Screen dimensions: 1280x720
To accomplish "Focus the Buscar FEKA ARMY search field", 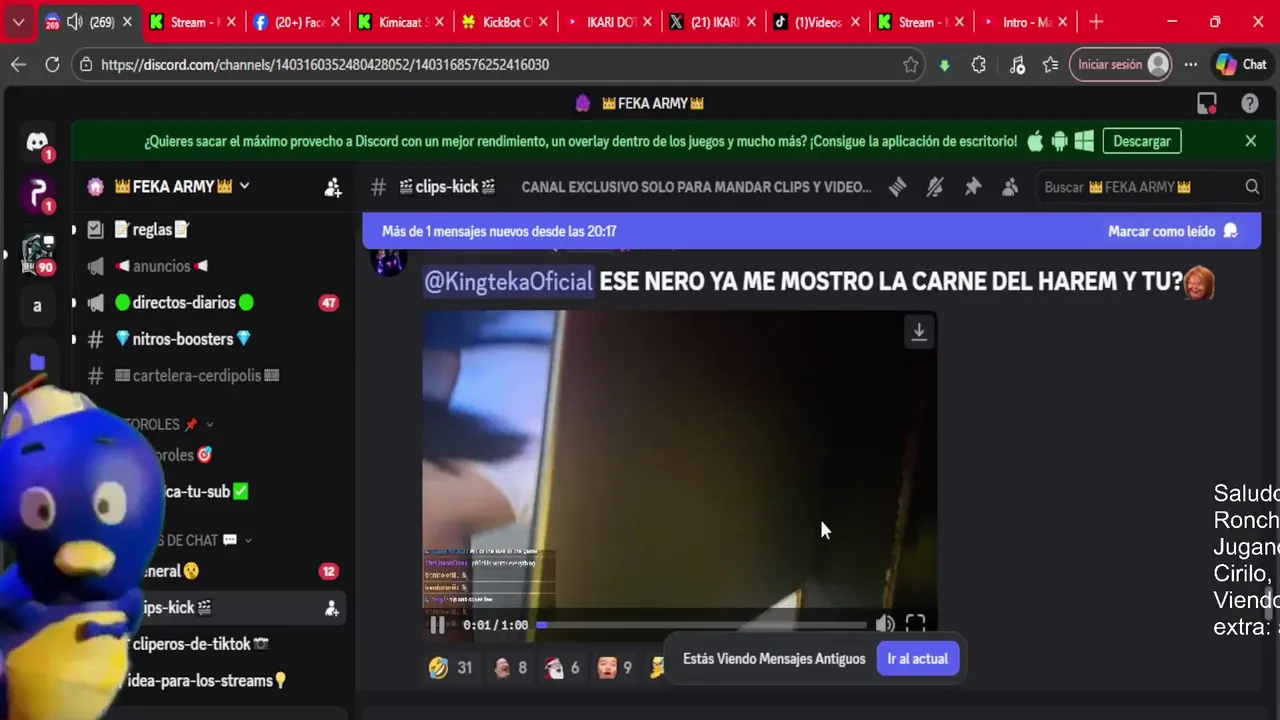I will [1150, 187].
